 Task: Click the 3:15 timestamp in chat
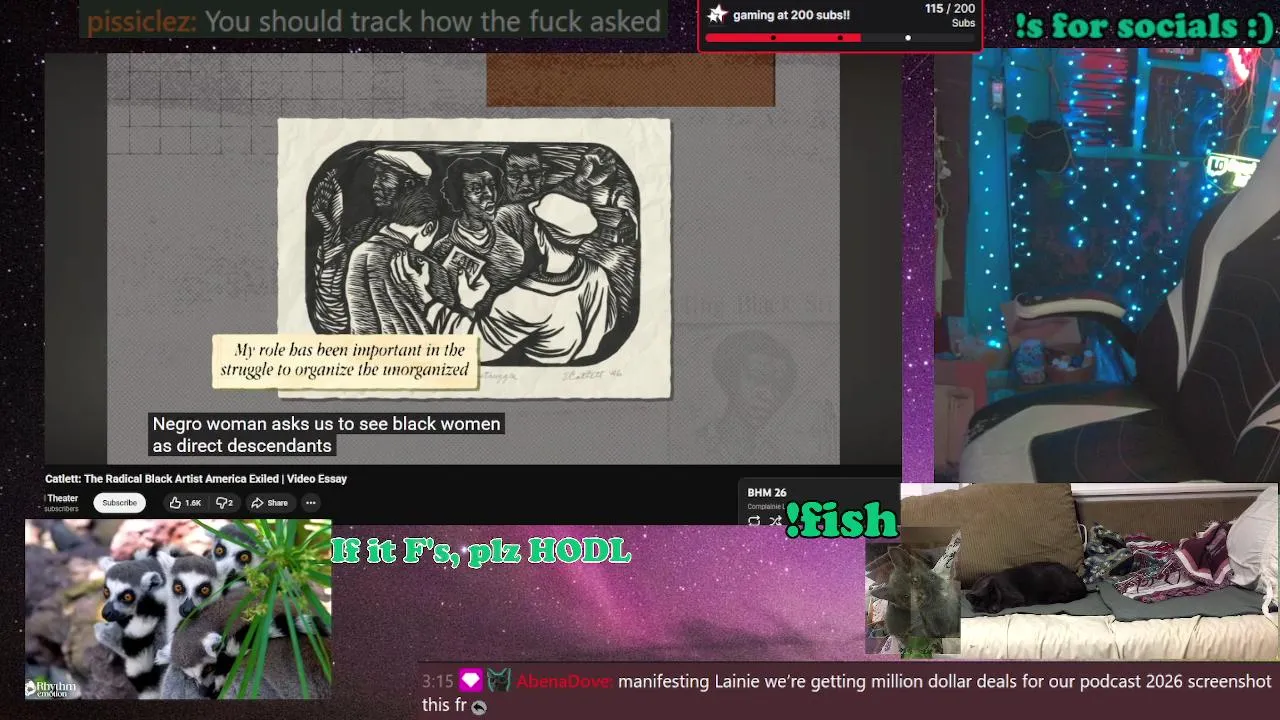point(437,682)
